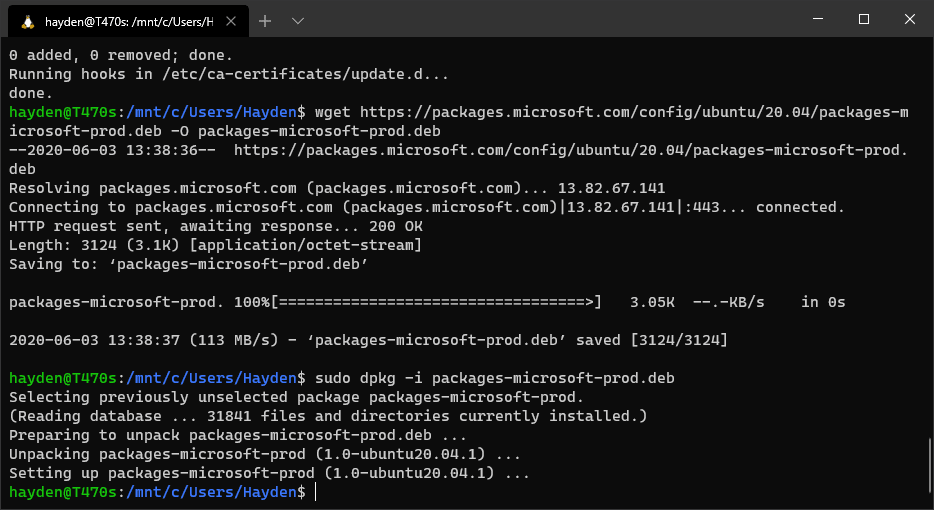
Task: Click green hayden@T470s in the bottom prompt
Action: (63, 492)
